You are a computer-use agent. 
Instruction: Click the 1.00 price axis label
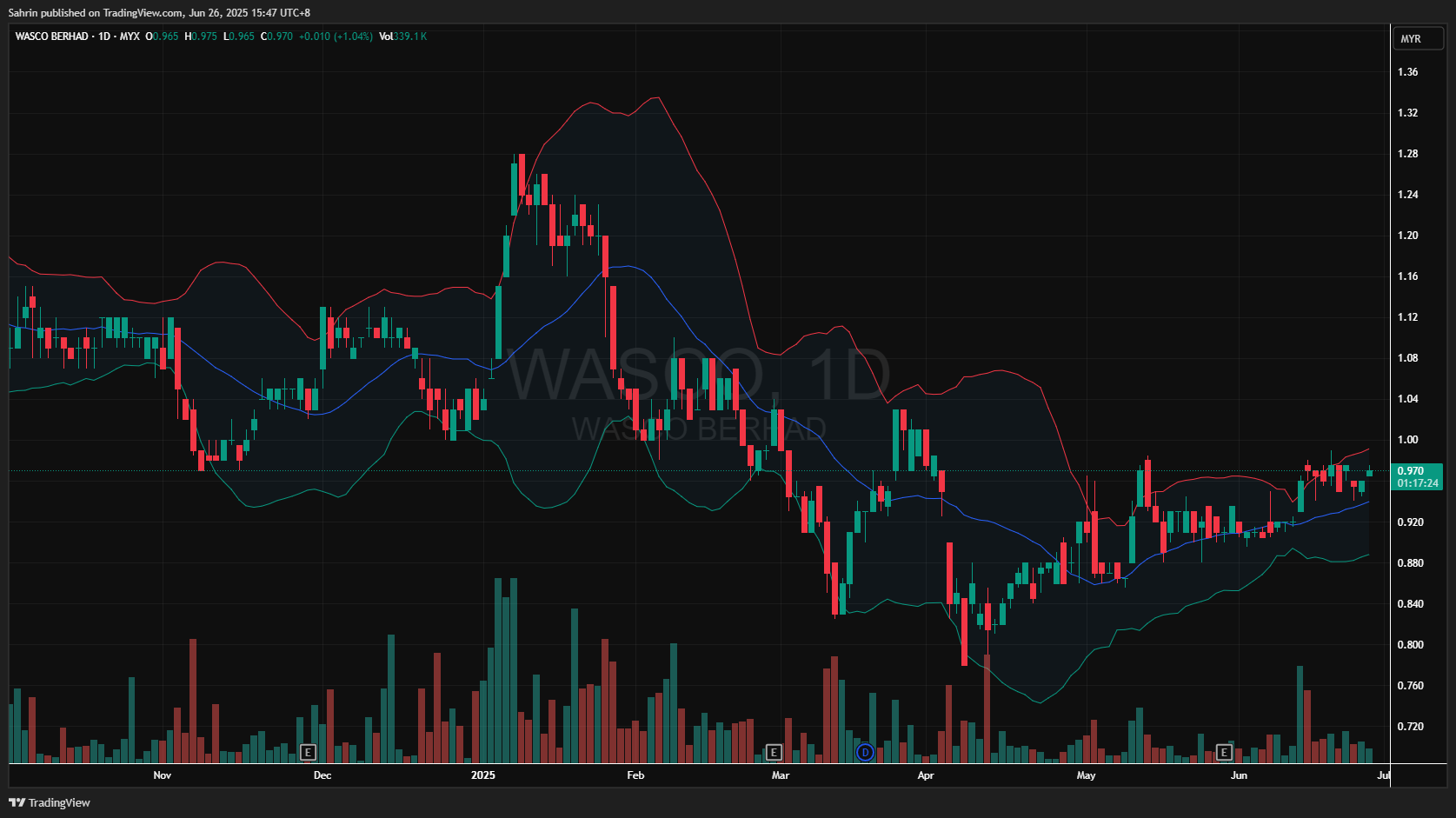pyautogui.click(x=1407, y=440)
